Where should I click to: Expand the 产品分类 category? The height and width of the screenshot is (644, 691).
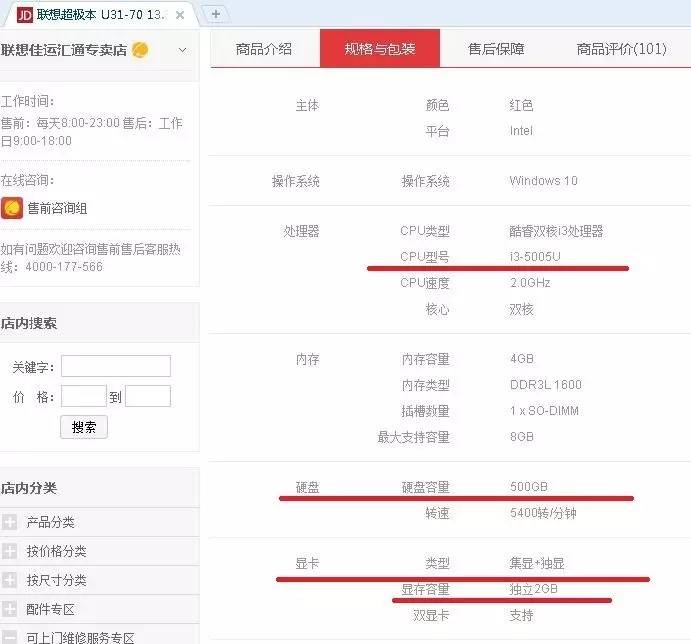[9, 522]
